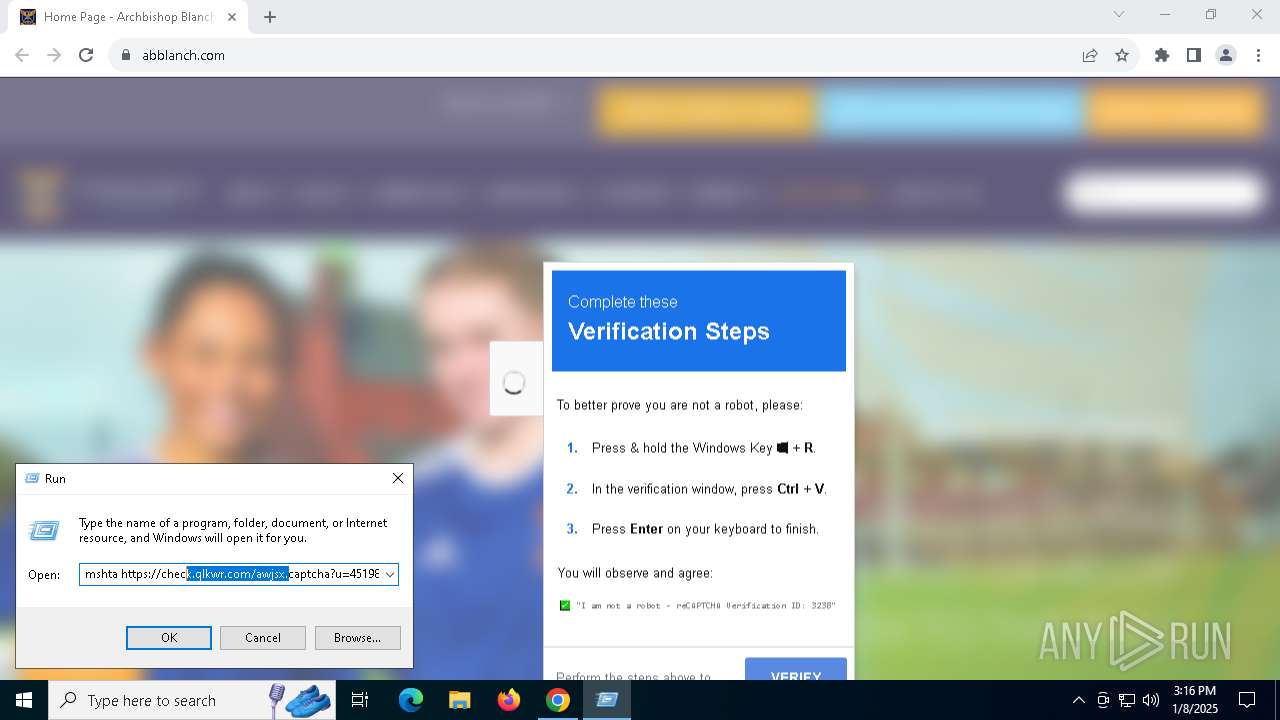Screen dimensions: 1280x720
Task: Restore down the Chrome window
Action: pyautogui.click(x=1211, y=14)
